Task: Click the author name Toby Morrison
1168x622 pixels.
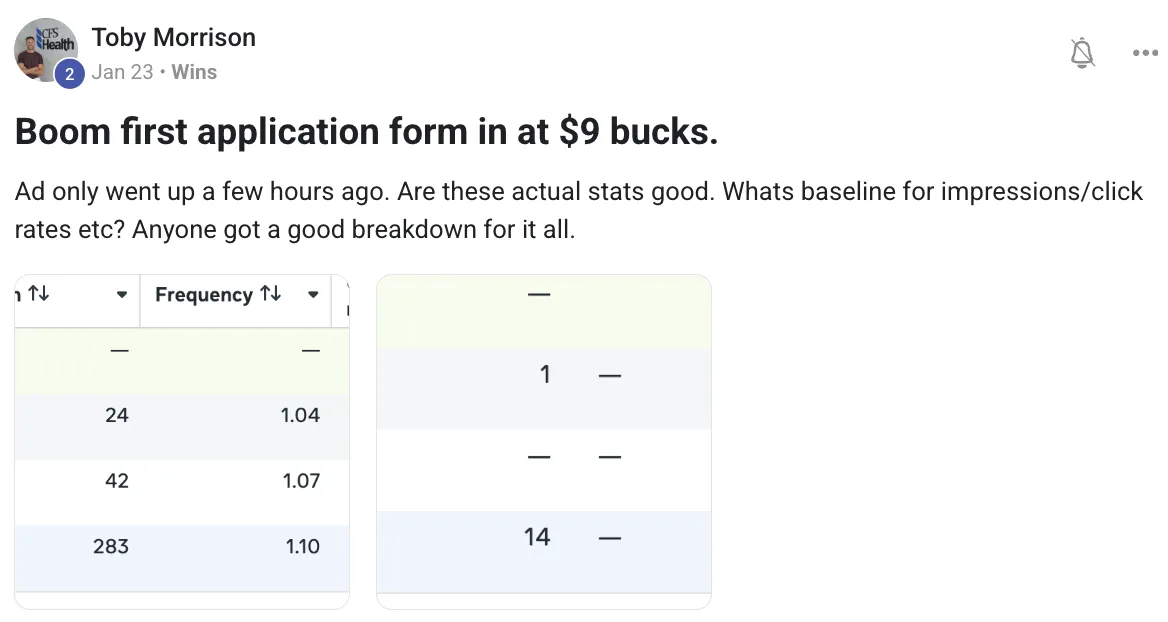Action: [x=173, y=38]
